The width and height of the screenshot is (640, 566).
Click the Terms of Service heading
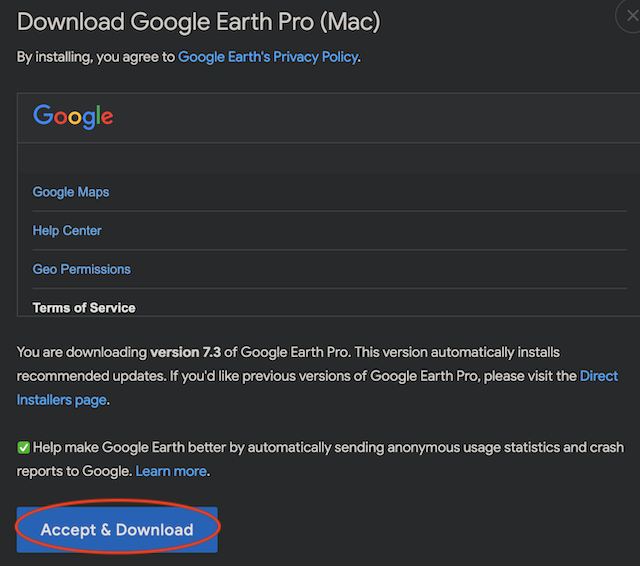(84, 308)
